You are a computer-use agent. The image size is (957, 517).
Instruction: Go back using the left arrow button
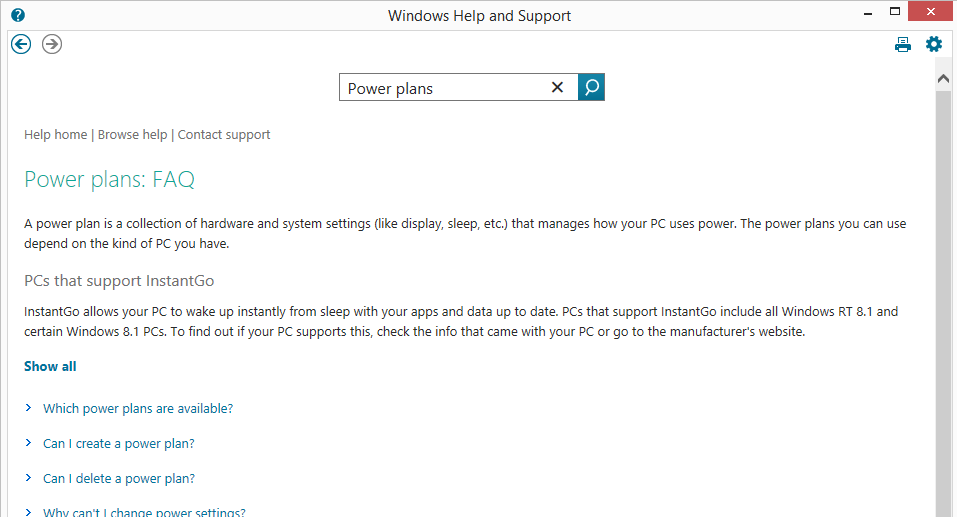pyautogui.click(x=21, y=44)
